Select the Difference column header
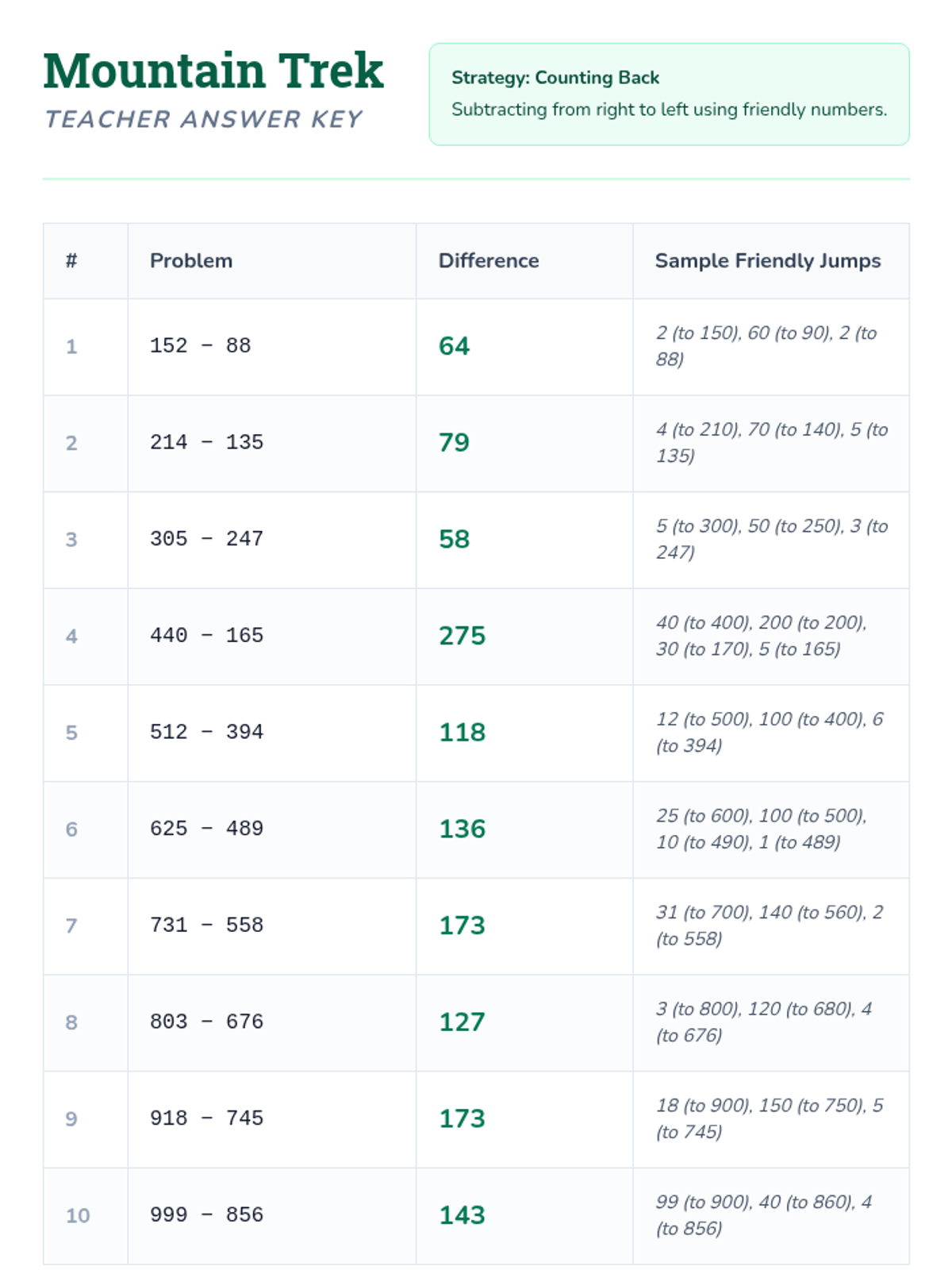 click(489, 261)
